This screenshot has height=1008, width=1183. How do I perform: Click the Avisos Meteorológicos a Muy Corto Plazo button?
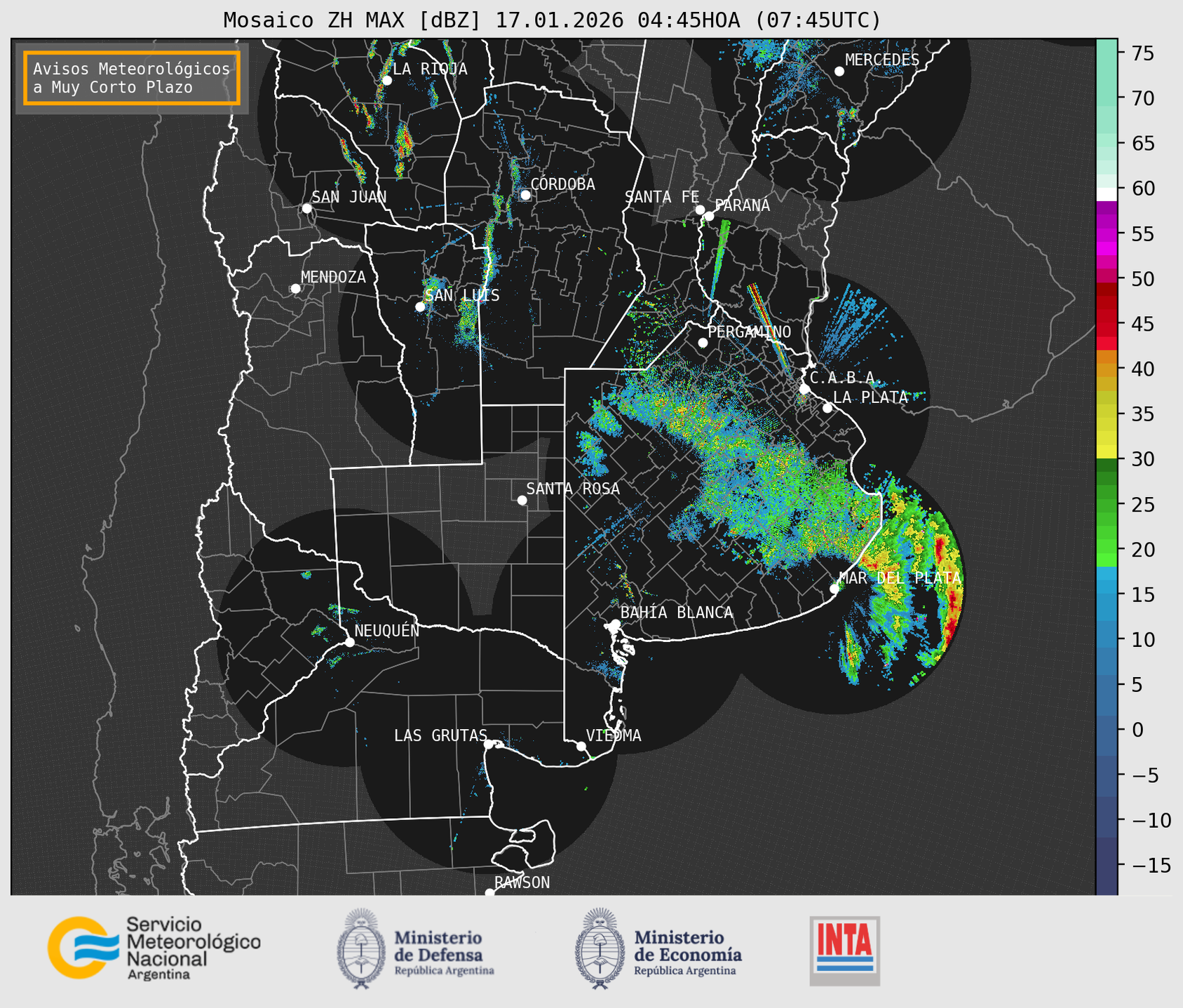[132, 78]
